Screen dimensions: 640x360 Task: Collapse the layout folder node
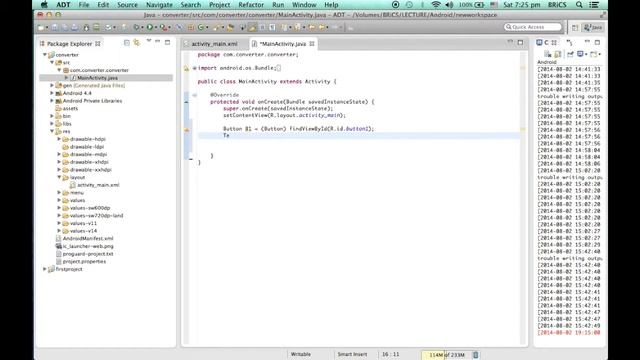coord(60,177)
